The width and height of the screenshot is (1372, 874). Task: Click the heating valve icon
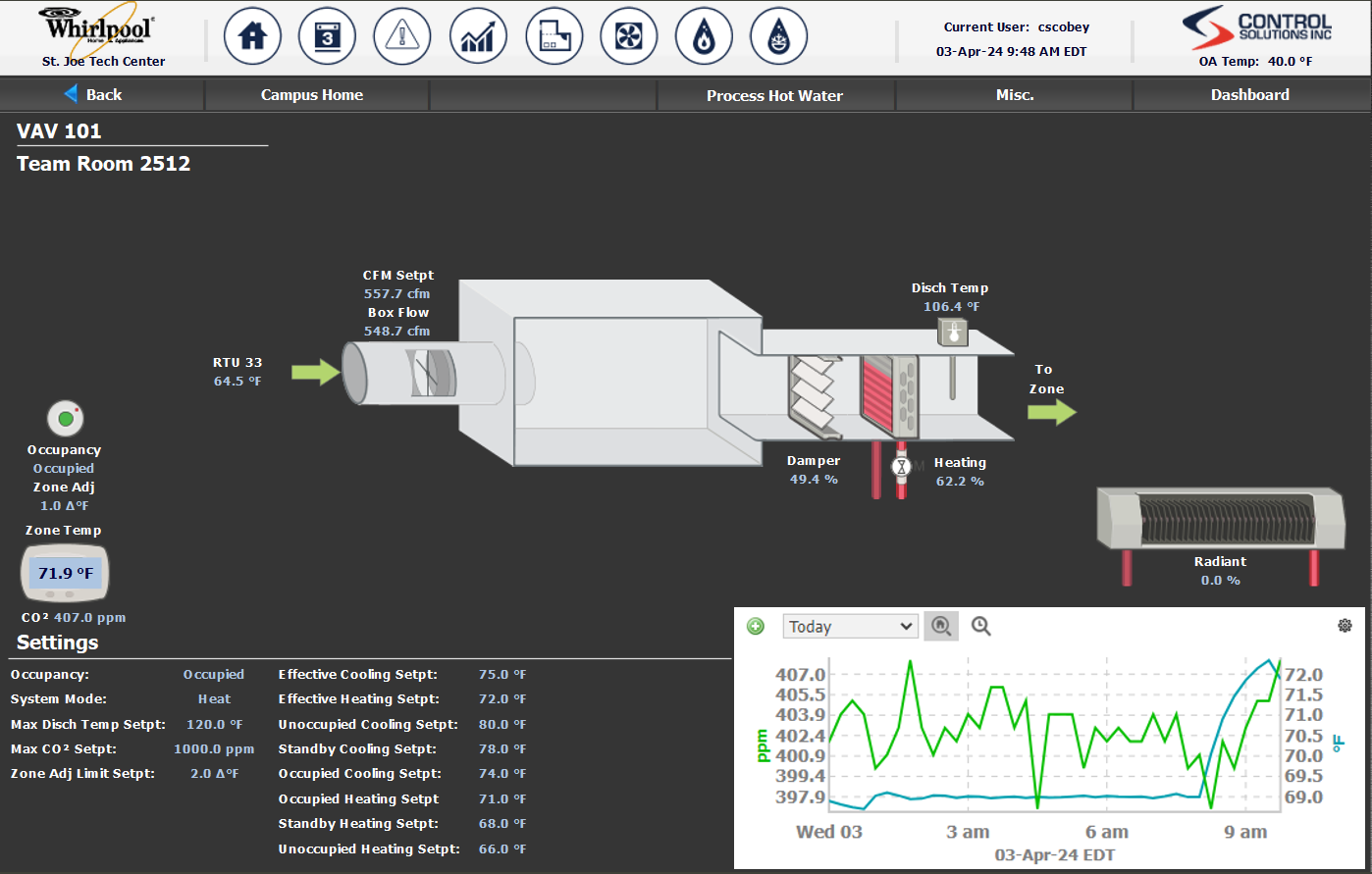point(901,467)
